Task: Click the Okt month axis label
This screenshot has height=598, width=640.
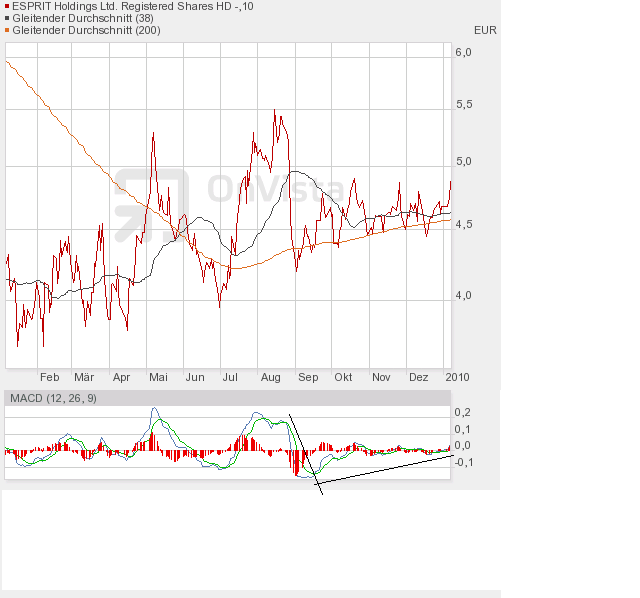Action: (343, 377)
